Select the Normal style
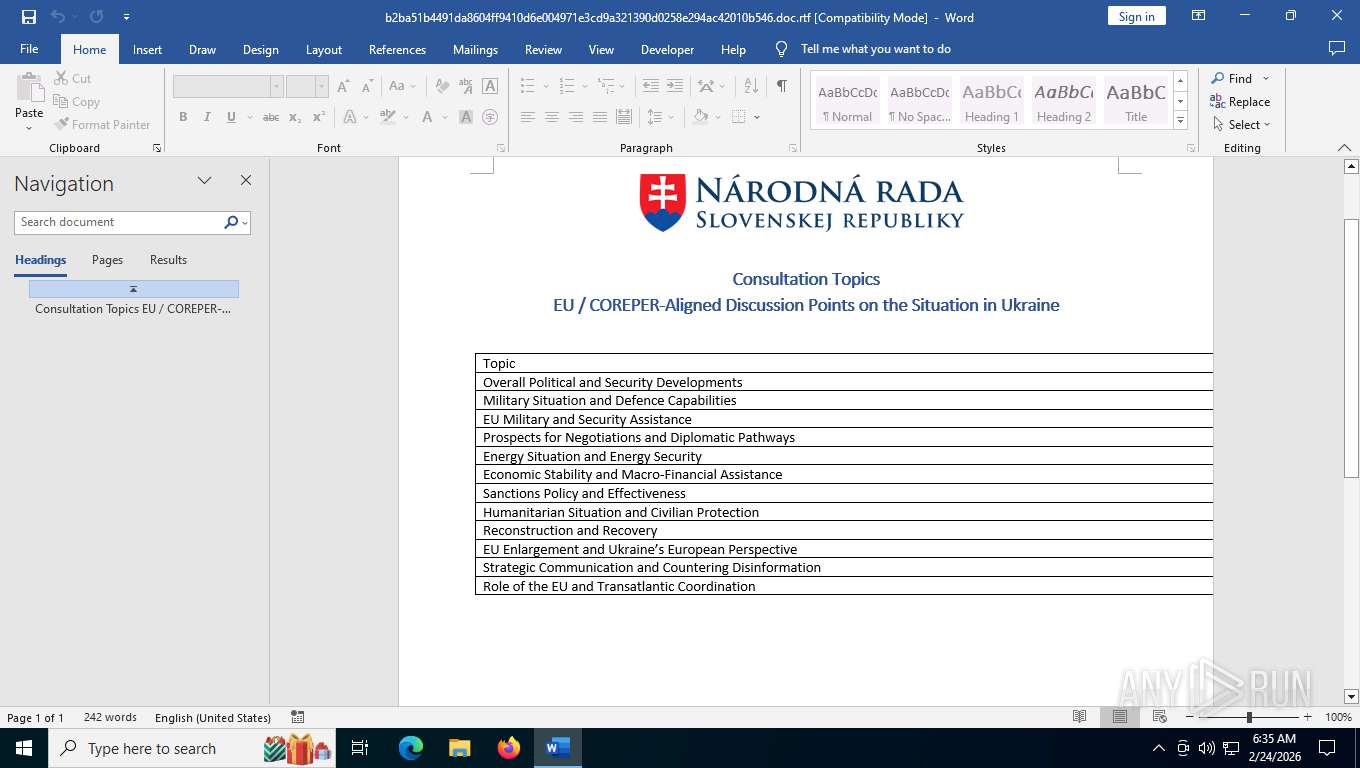 click(847, 101)
